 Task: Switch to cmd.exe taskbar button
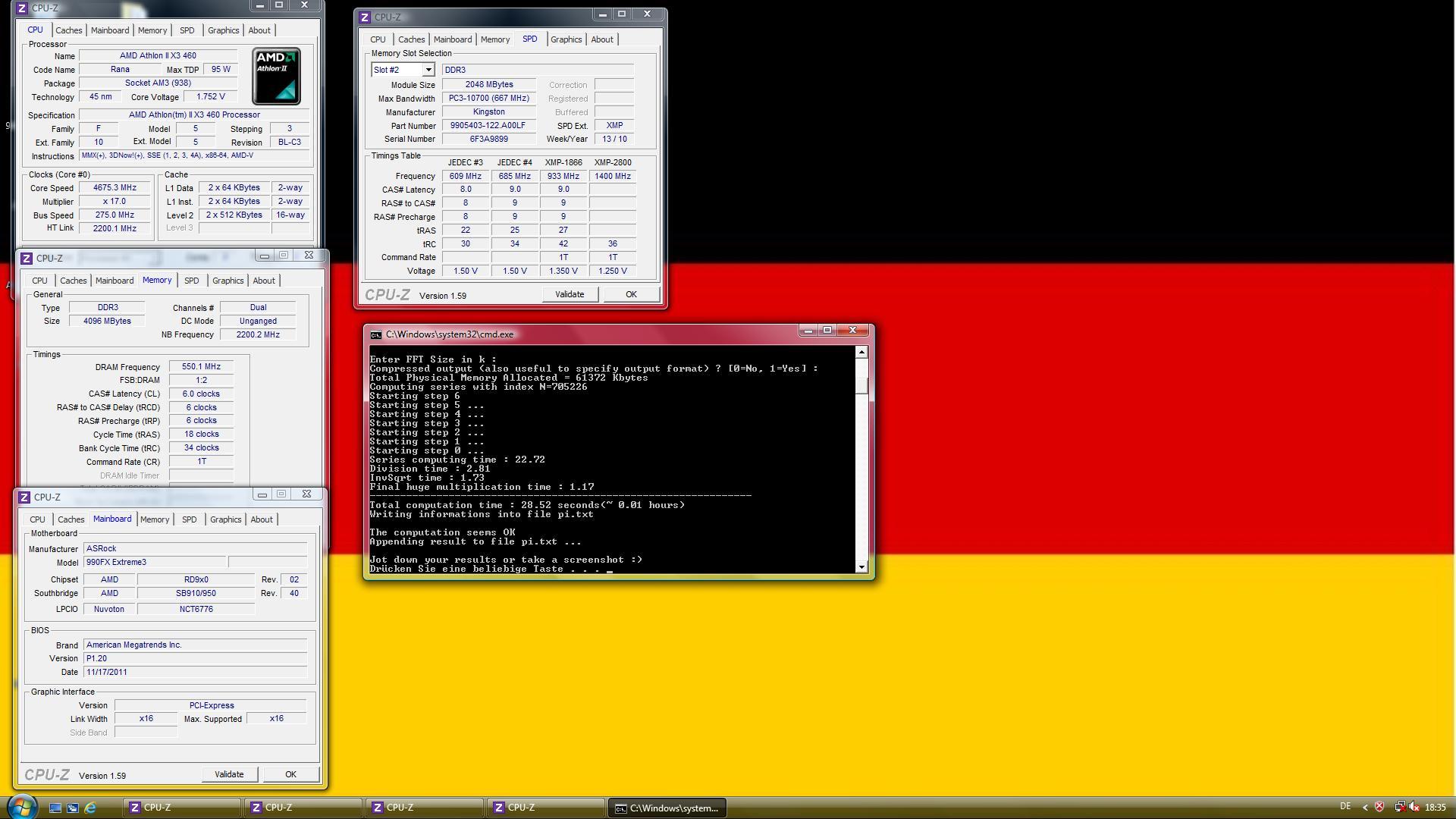pyautogui.click(x=667, y=808)
